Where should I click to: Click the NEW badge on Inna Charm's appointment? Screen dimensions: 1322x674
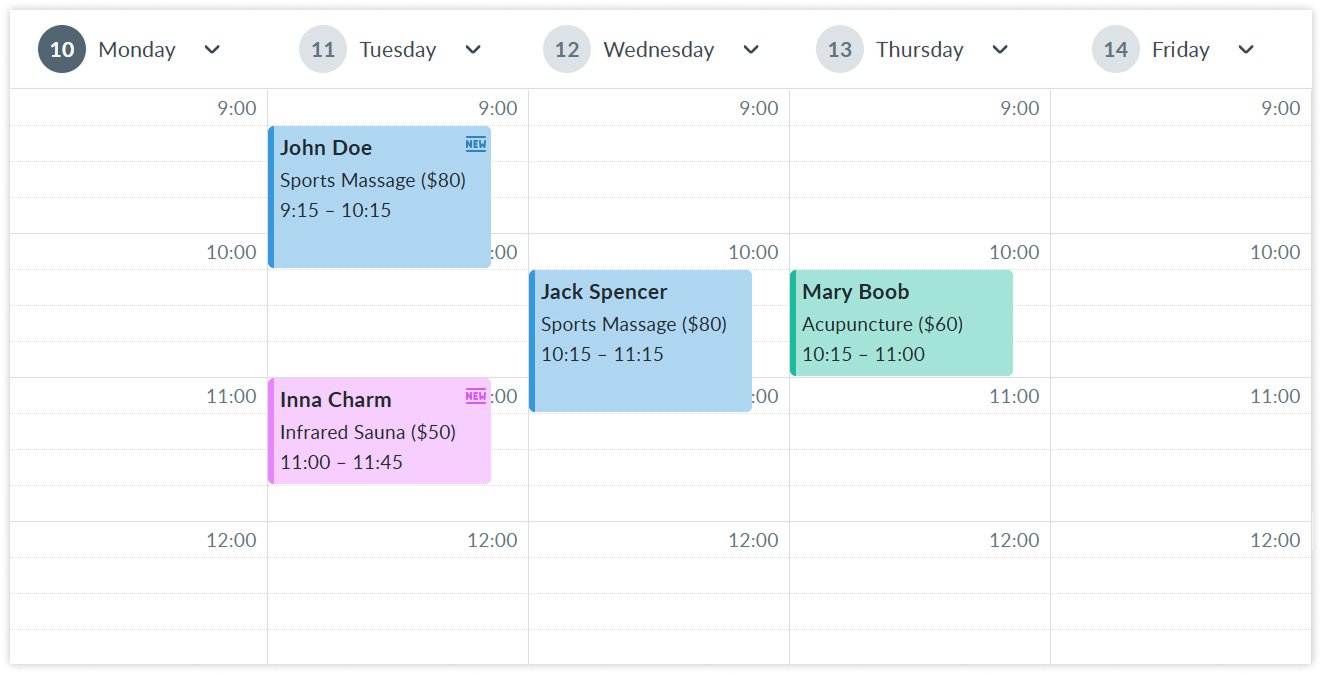coord(476,397)
